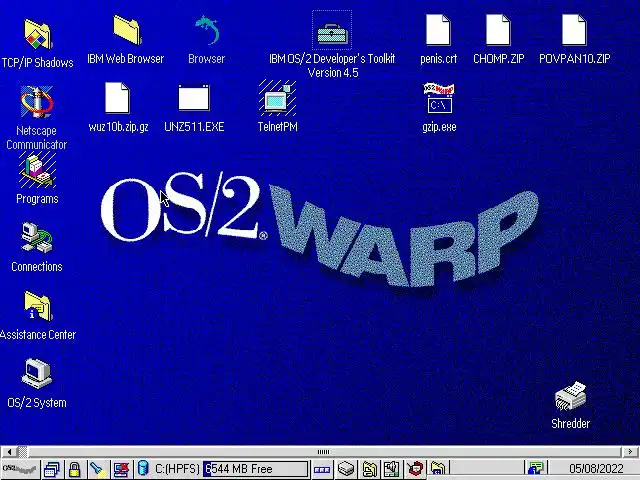This screenshot has width=640, height=480.
Task: Click the right scroll arrow of horizontal scrollbar
Action: pyautogui.click(x=630, y=451)
